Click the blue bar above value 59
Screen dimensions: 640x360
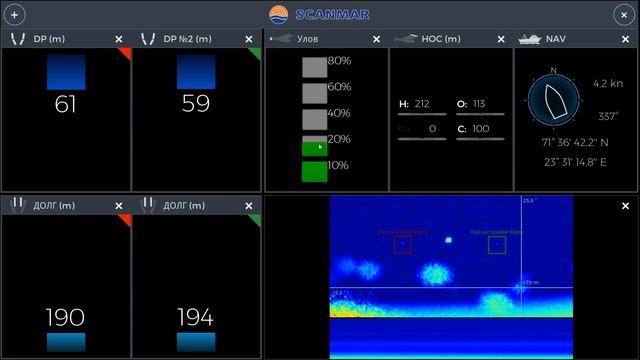click(x=196, y=71)
